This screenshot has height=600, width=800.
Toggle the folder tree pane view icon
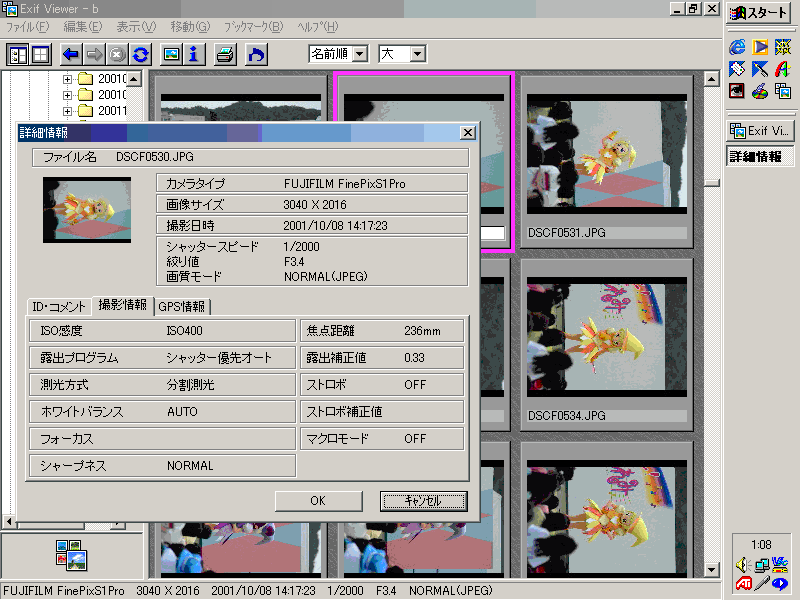pyautogui.click(x=19, y=54)
